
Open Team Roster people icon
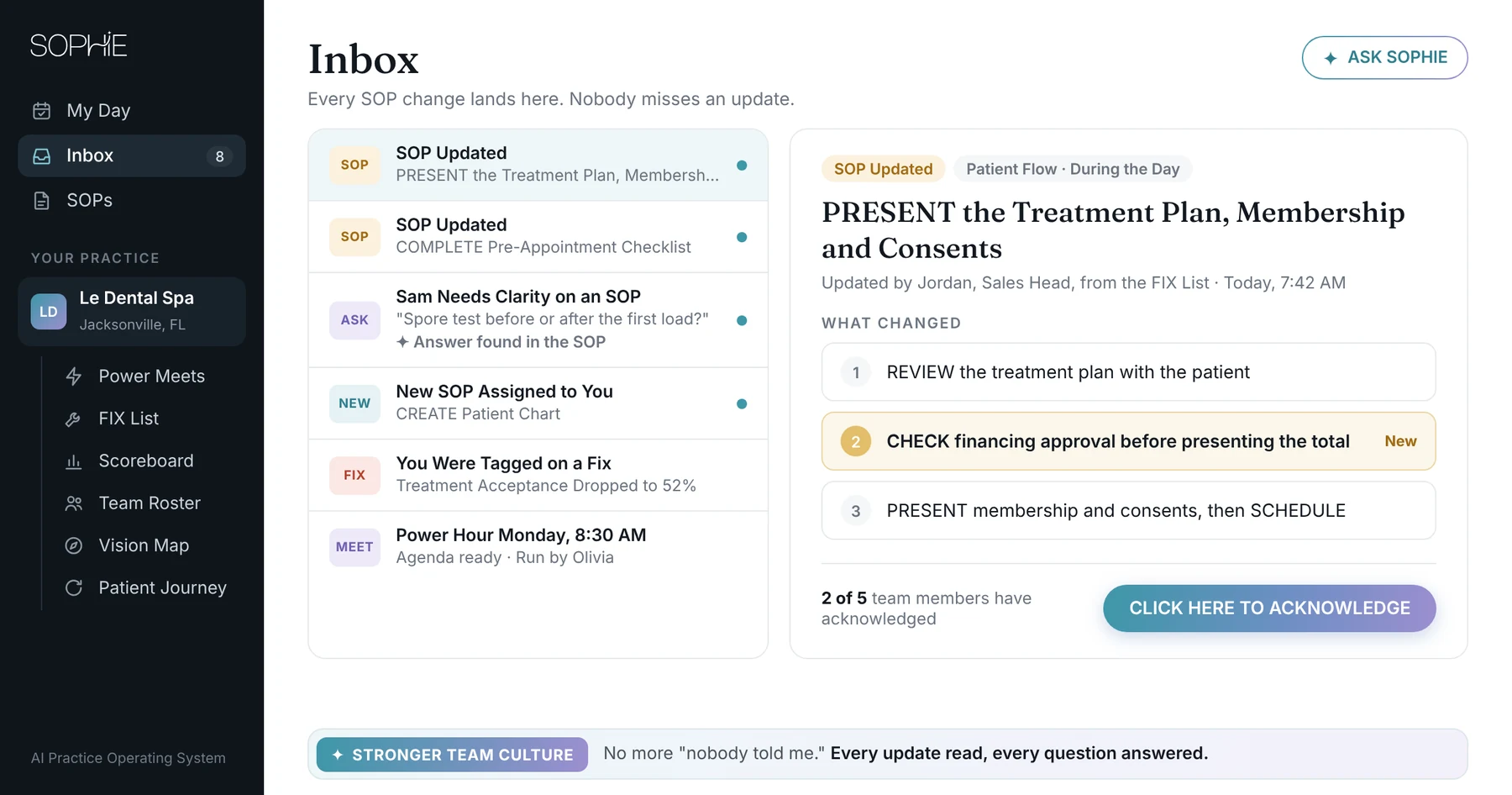tap(74, 503)
